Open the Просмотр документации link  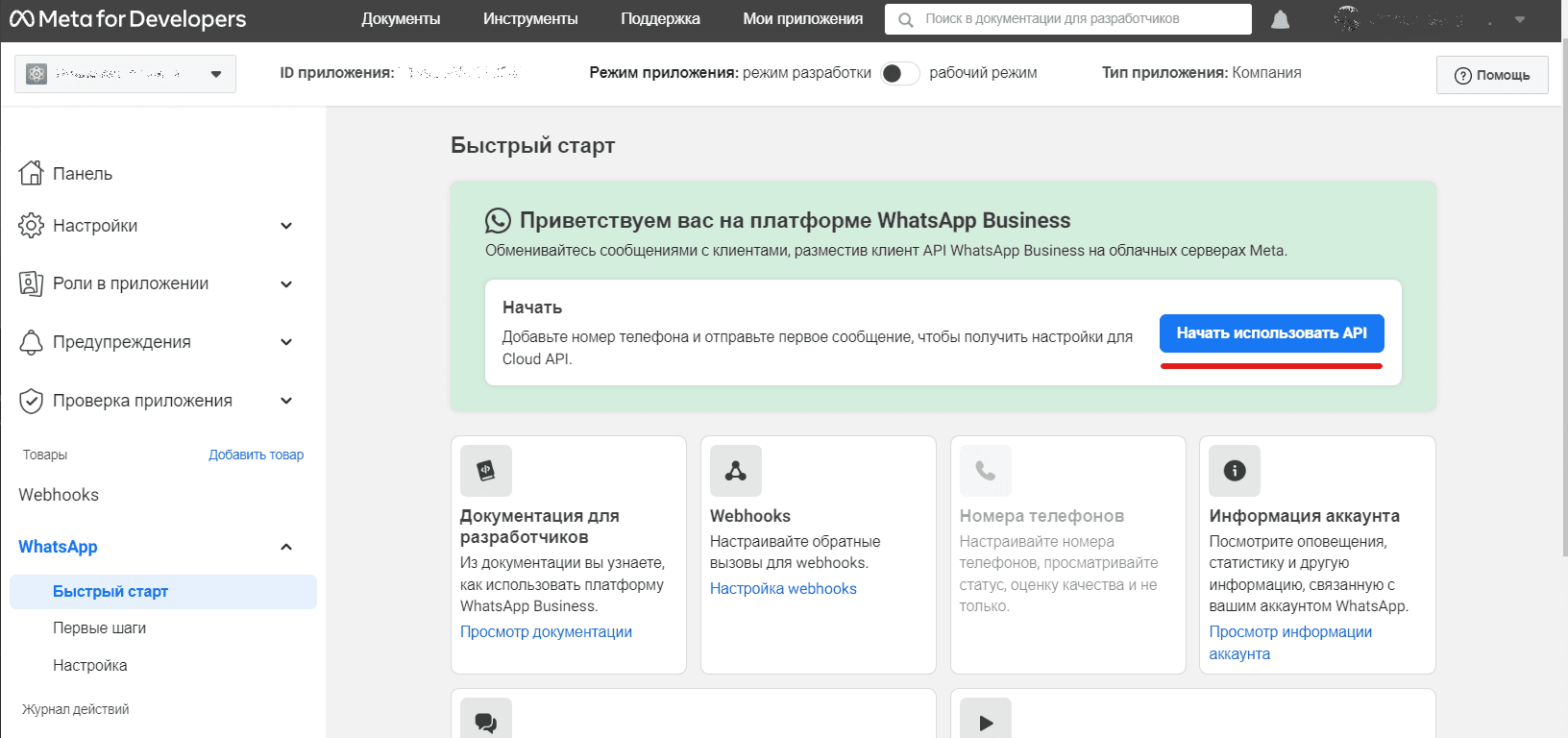coord(546,632)
